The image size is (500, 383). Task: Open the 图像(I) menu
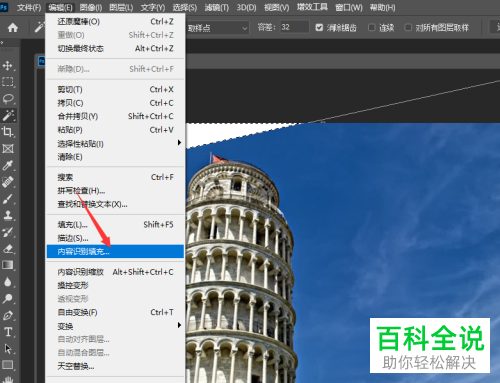click(91, 7)
